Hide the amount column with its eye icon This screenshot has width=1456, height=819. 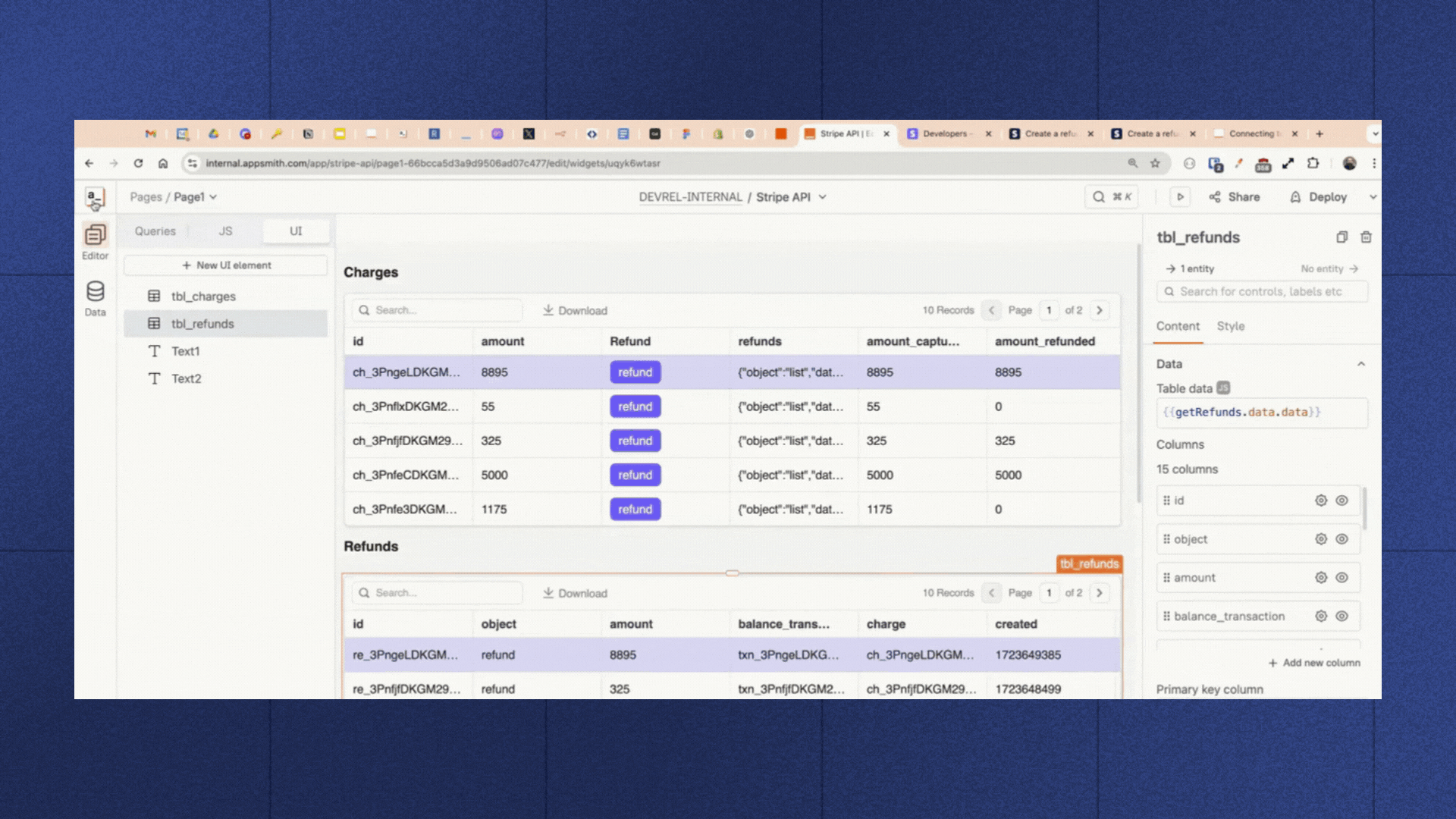coord(1343,577)
